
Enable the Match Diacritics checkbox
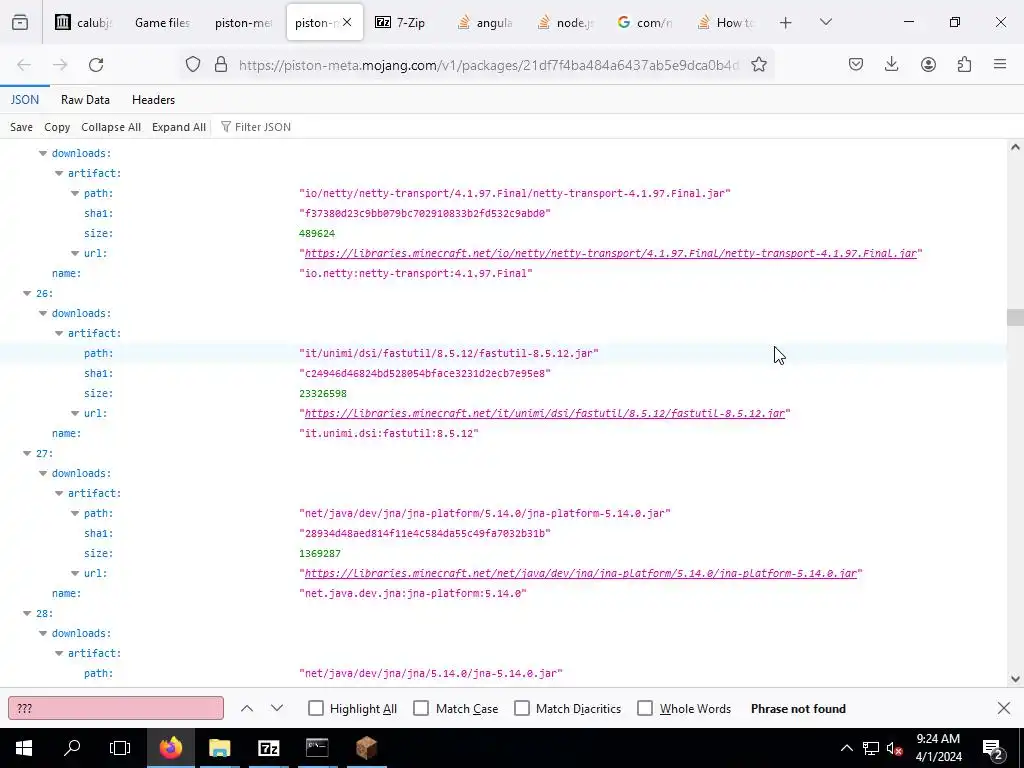pyautogui.click(x=522, y=709)
